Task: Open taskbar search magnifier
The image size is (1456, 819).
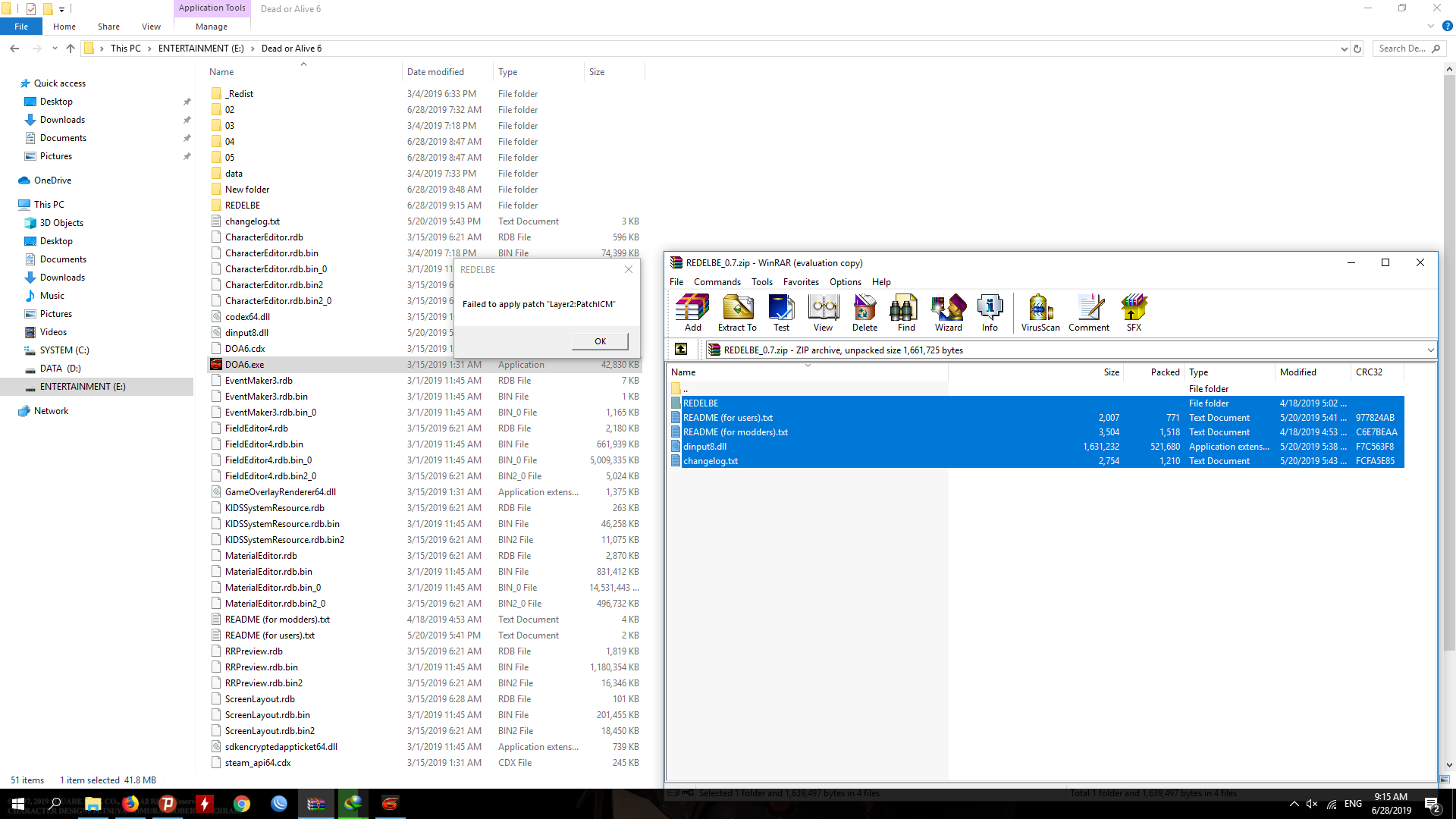Action: [x=55, y=804]
